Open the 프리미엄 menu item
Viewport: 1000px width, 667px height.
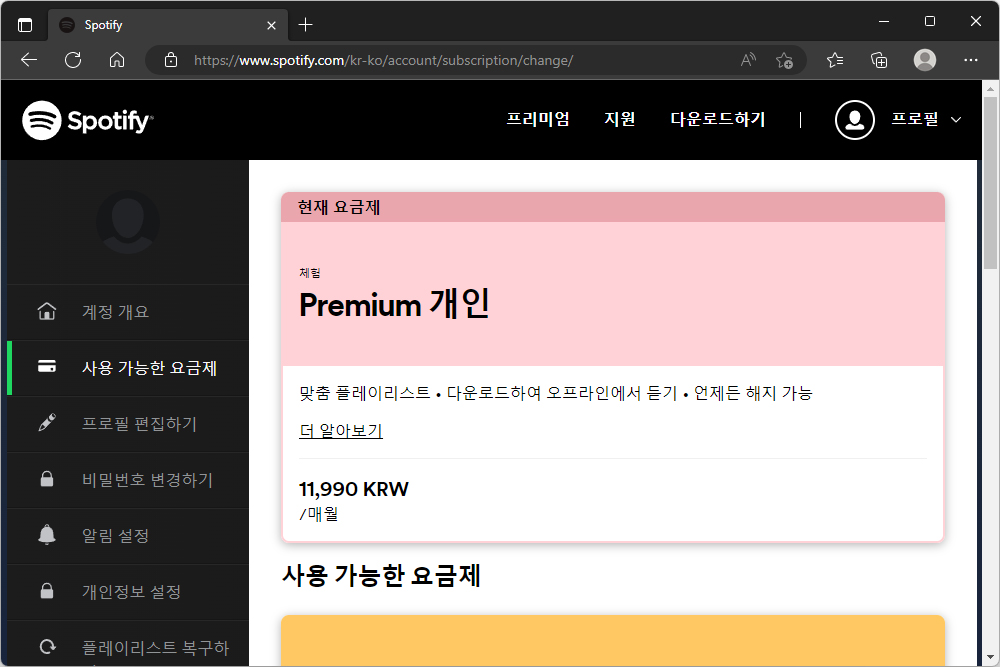click(538, 119)
